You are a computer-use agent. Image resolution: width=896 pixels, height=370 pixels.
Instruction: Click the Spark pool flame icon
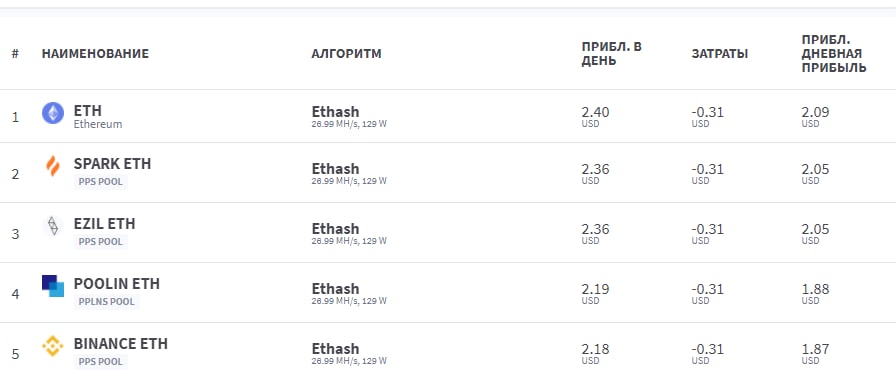click(53, 166)
